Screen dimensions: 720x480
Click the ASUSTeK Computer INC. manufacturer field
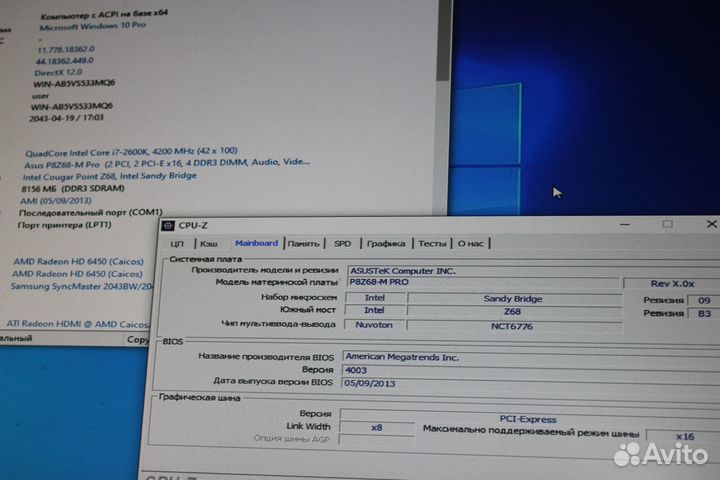tap(533, 271)
